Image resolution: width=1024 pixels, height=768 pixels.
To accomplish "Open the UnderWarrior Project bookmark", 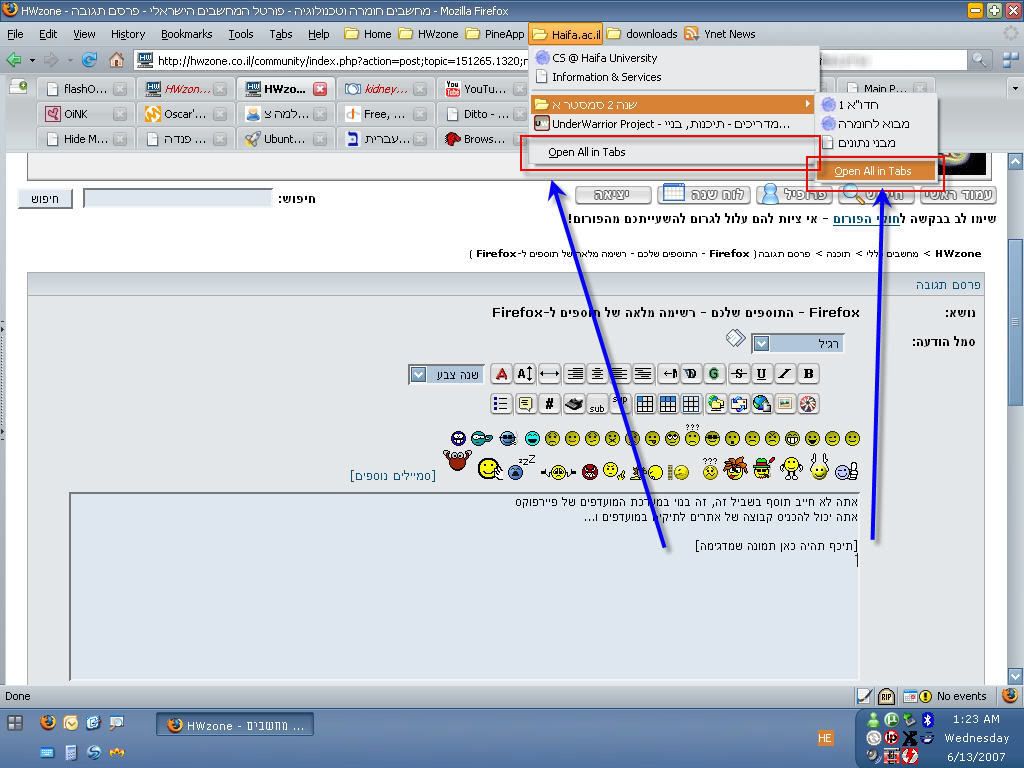I will 673,123.
